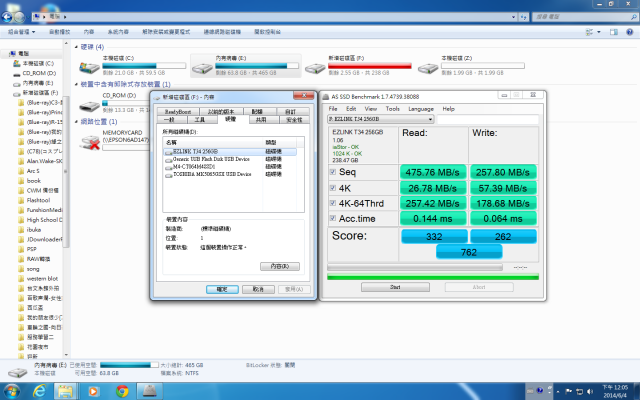The height and width of the screenshot is (400, 640).
Task: Select TOSHIBA MK5065GSX USB Device row
Action: (x=229, y=174)
